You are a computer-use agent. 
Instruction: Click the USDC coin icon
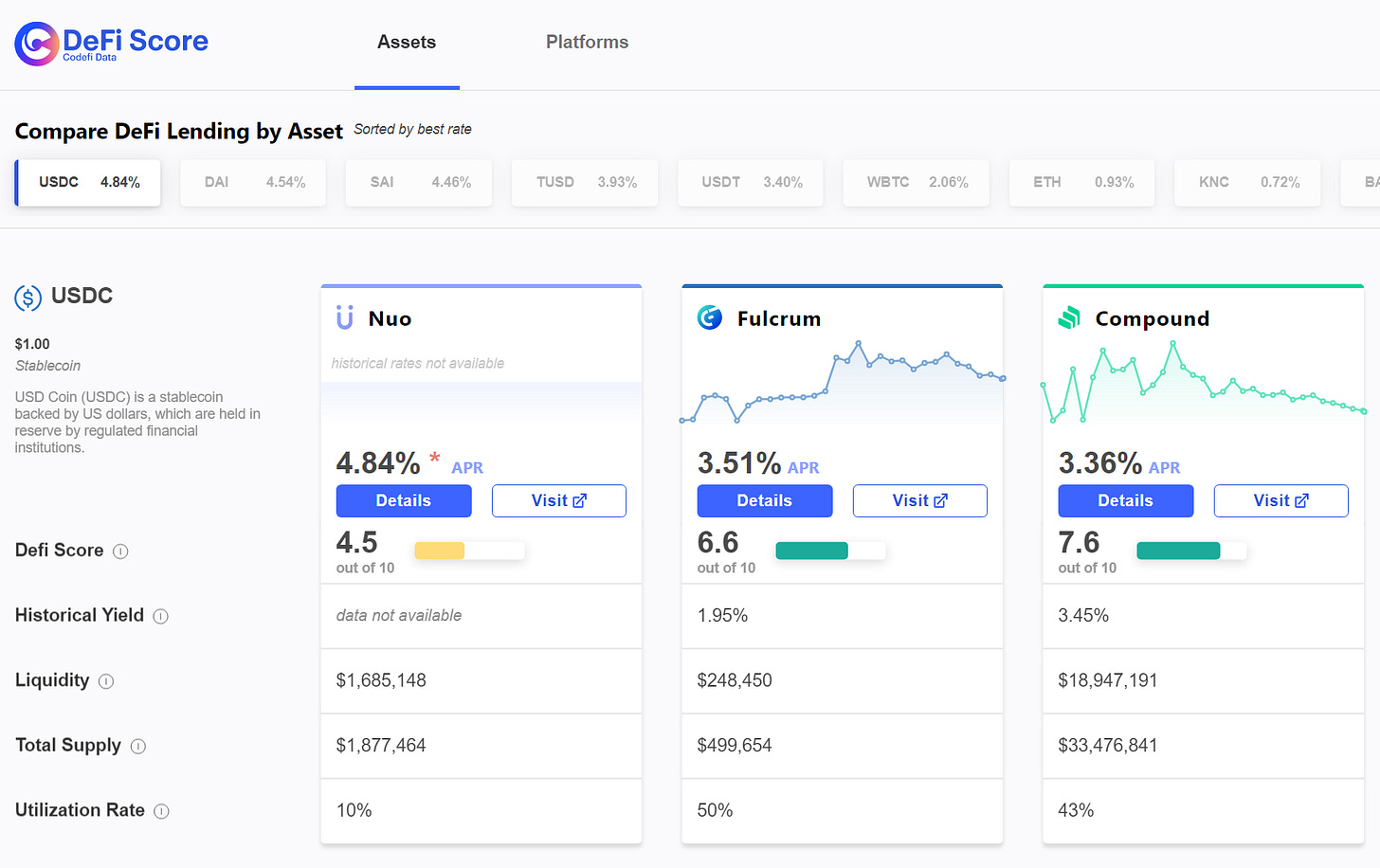coord(28,298)
